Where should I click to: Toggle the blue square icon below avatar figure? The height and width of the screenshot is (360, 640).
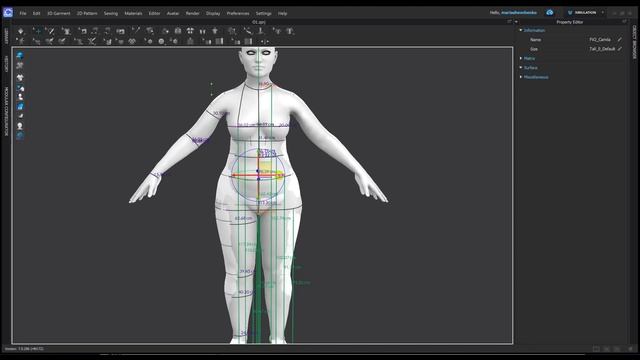(x=20, y=107)
